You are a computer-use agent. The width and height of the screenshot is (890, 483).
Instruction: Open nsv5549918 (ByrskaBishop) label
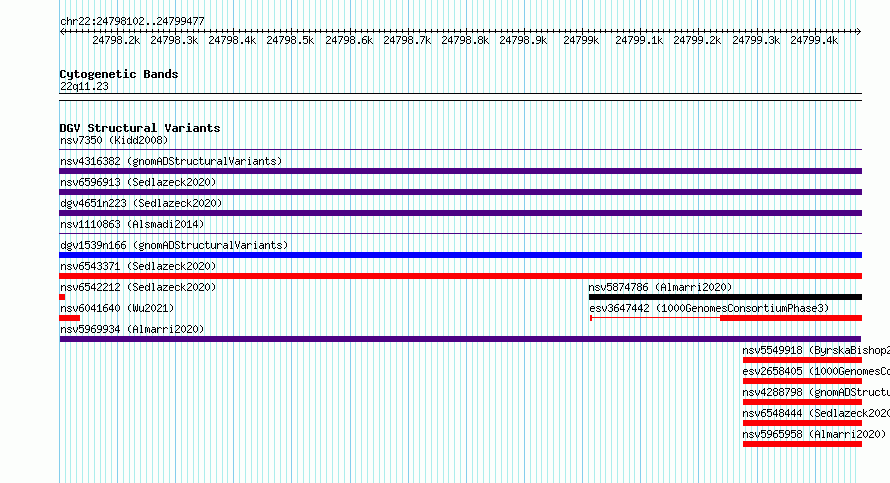(x=816, y=350)
